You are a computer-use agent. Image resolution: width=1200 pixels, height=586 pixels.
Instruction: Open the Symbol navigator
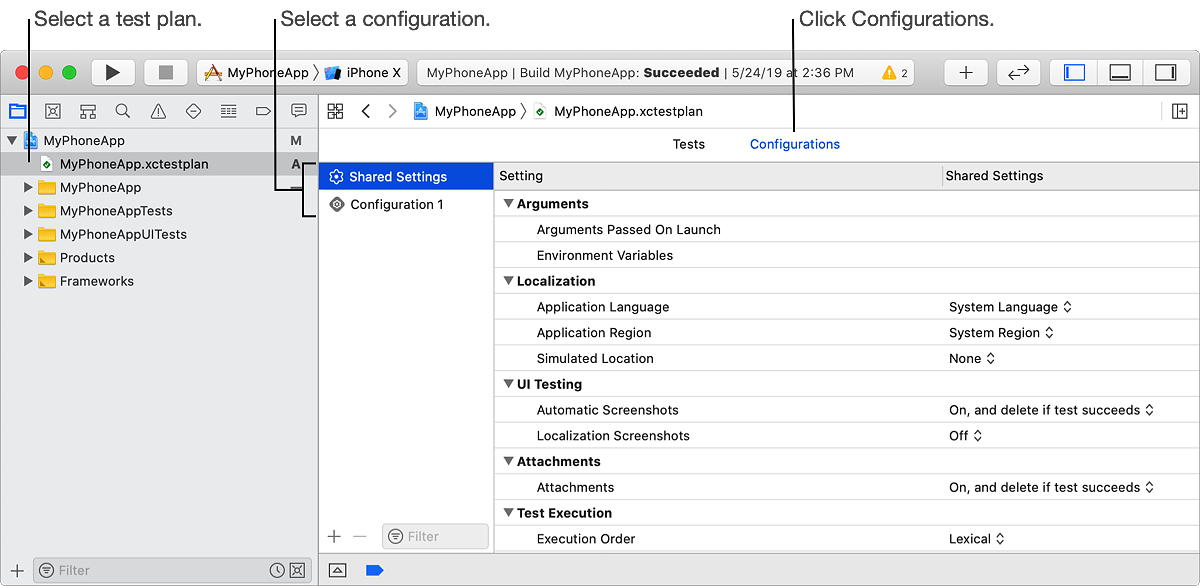[x=88, y=111]
